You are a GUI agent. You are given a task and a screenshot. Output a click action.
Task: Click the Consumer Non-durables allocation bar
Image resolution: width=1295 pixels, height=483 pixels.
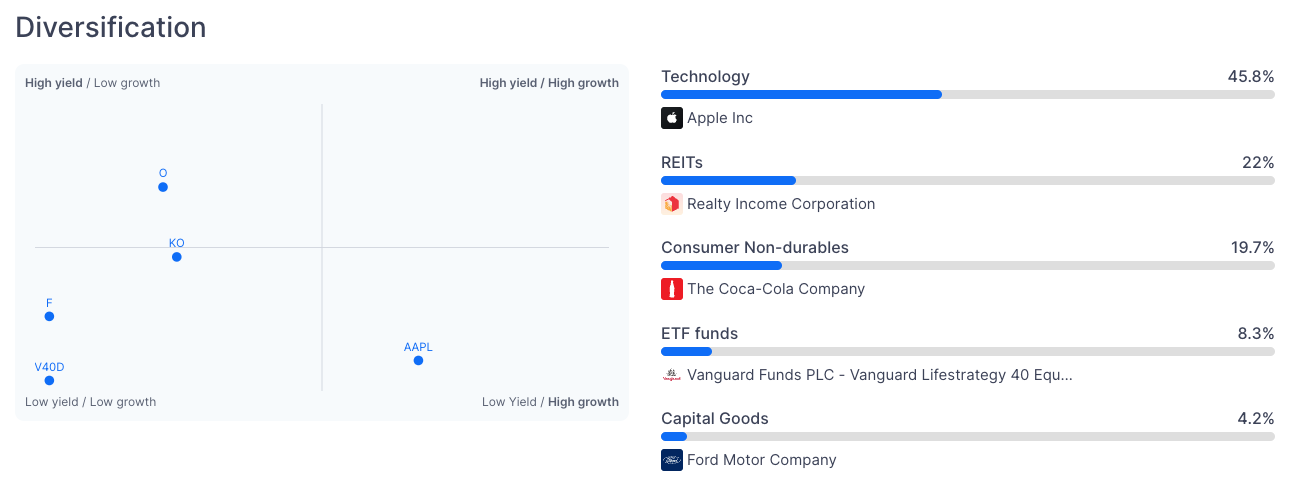pos(967,266)
